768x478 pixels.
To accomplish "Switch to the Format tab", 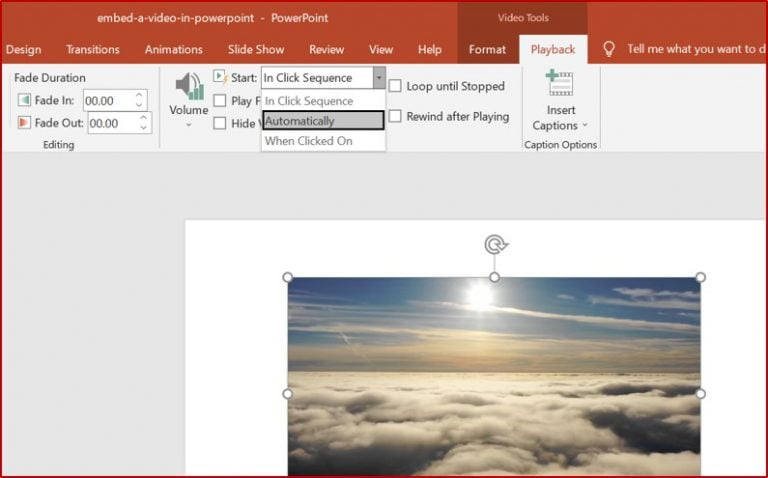I will (x=487, y=49).
